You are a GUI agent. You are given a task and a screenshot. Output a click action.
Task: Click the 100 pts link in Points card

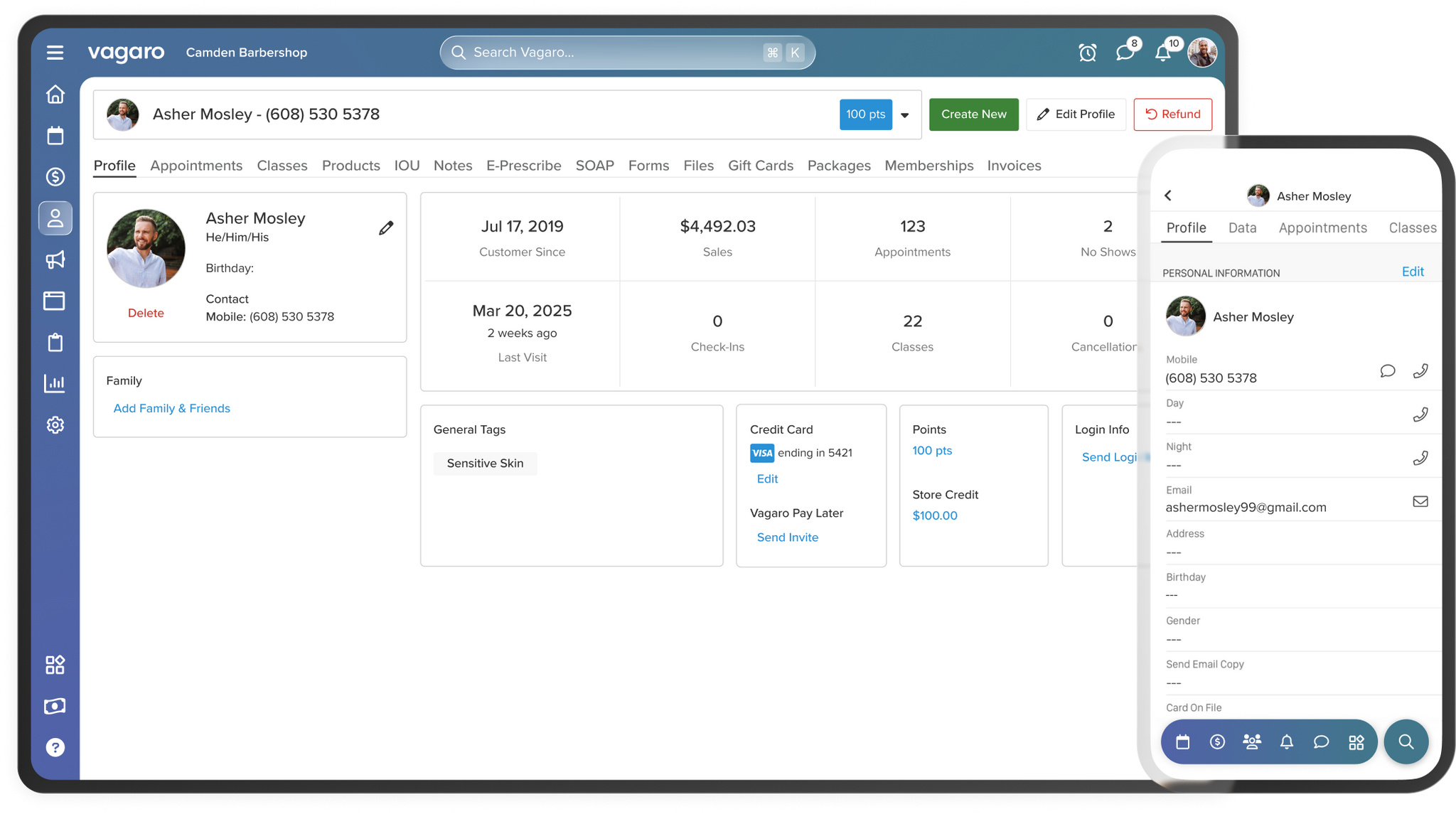tap(932, 451)
